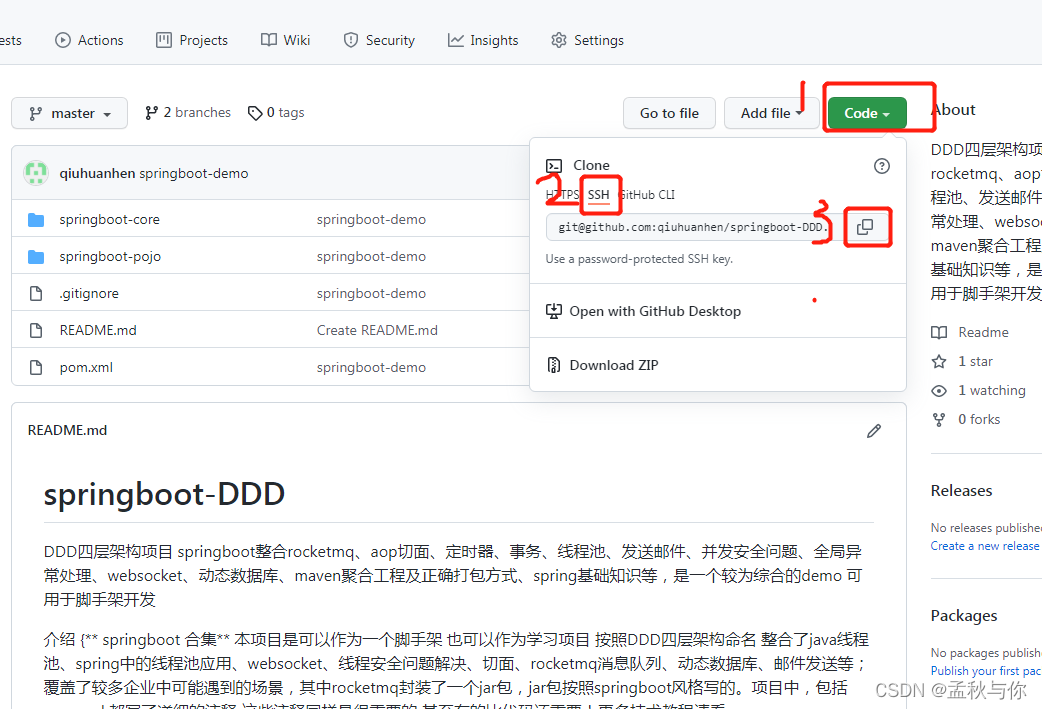Edit README with the pencil icon
Viewport: 1042px width, 709px height.
point(874,431)
